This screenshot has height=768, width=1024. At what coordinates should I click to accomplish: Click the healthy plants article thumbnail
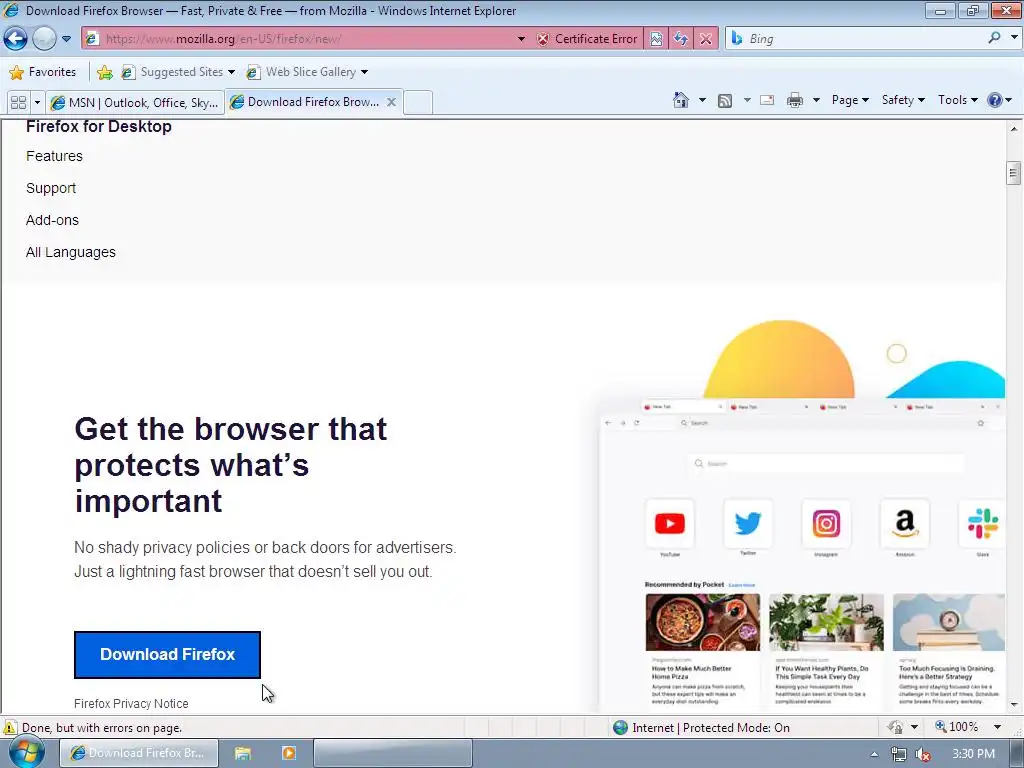[826, 622]
